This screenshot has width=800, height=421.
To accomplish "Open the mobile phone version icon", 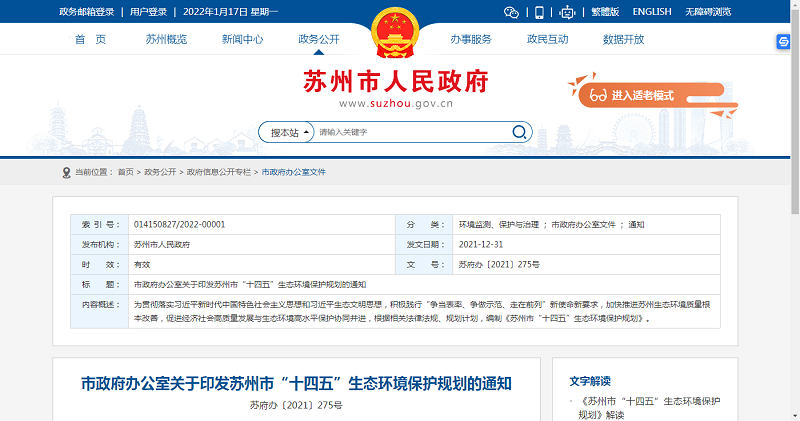I will pyautogui.click(x=539, y=12).
